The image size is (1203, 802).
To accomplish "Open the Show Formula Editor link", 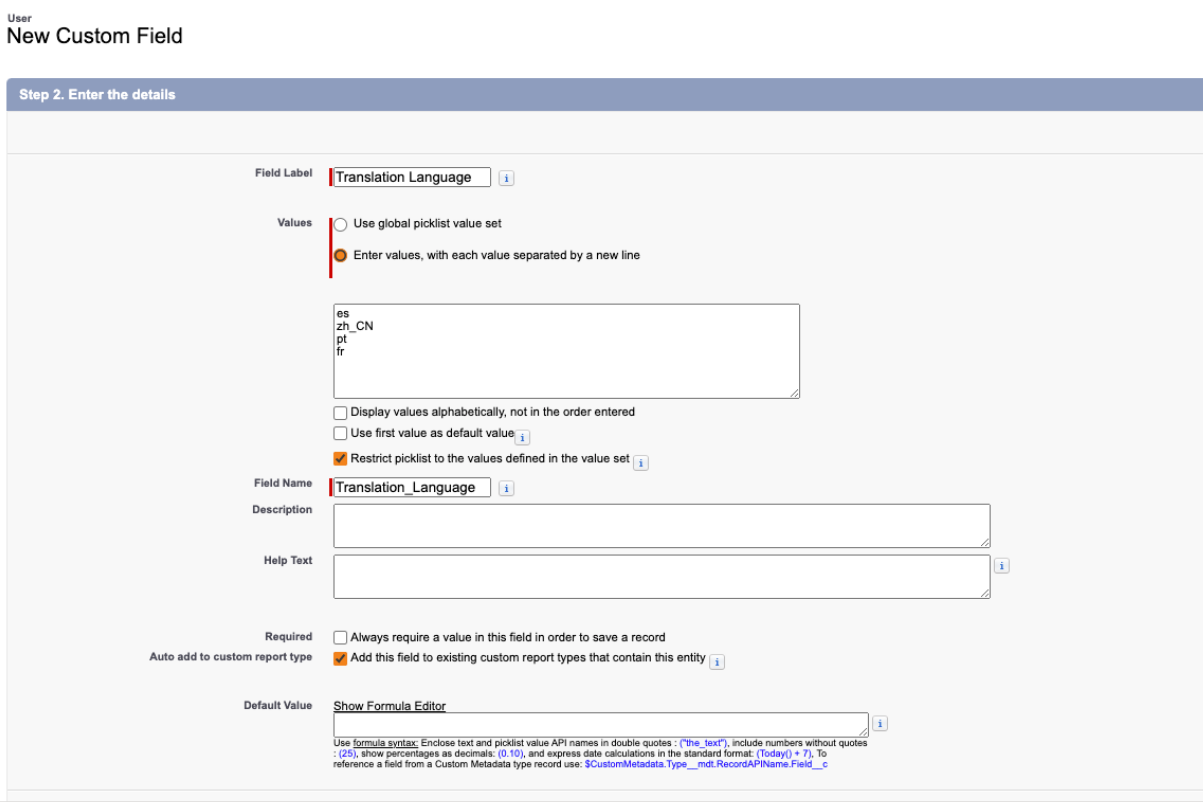I will pos(389,706).
